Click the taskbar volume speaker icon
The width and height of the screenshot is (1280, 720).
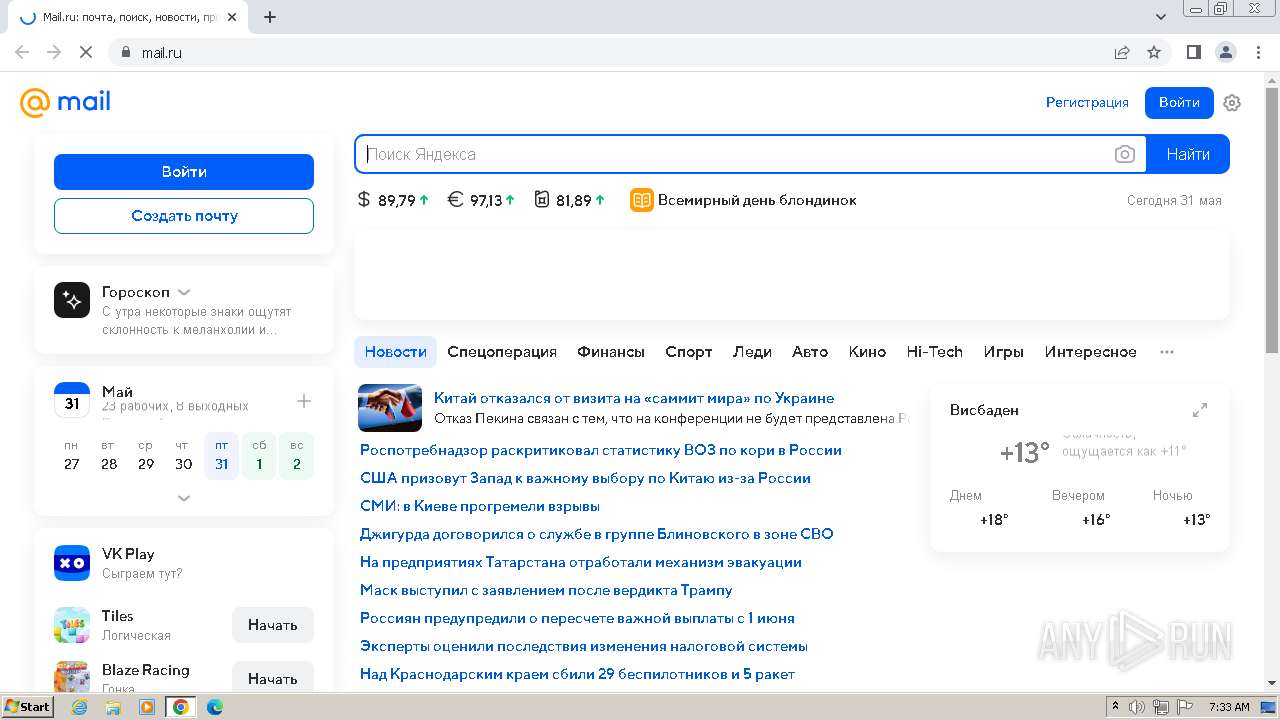[x=1138, y=707]
